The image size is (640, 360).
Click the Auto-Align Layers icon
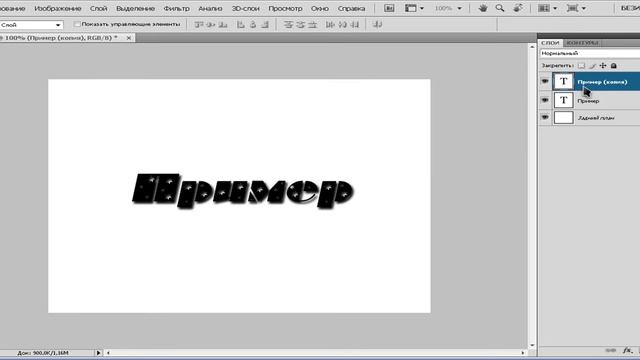tap(378, 25)
